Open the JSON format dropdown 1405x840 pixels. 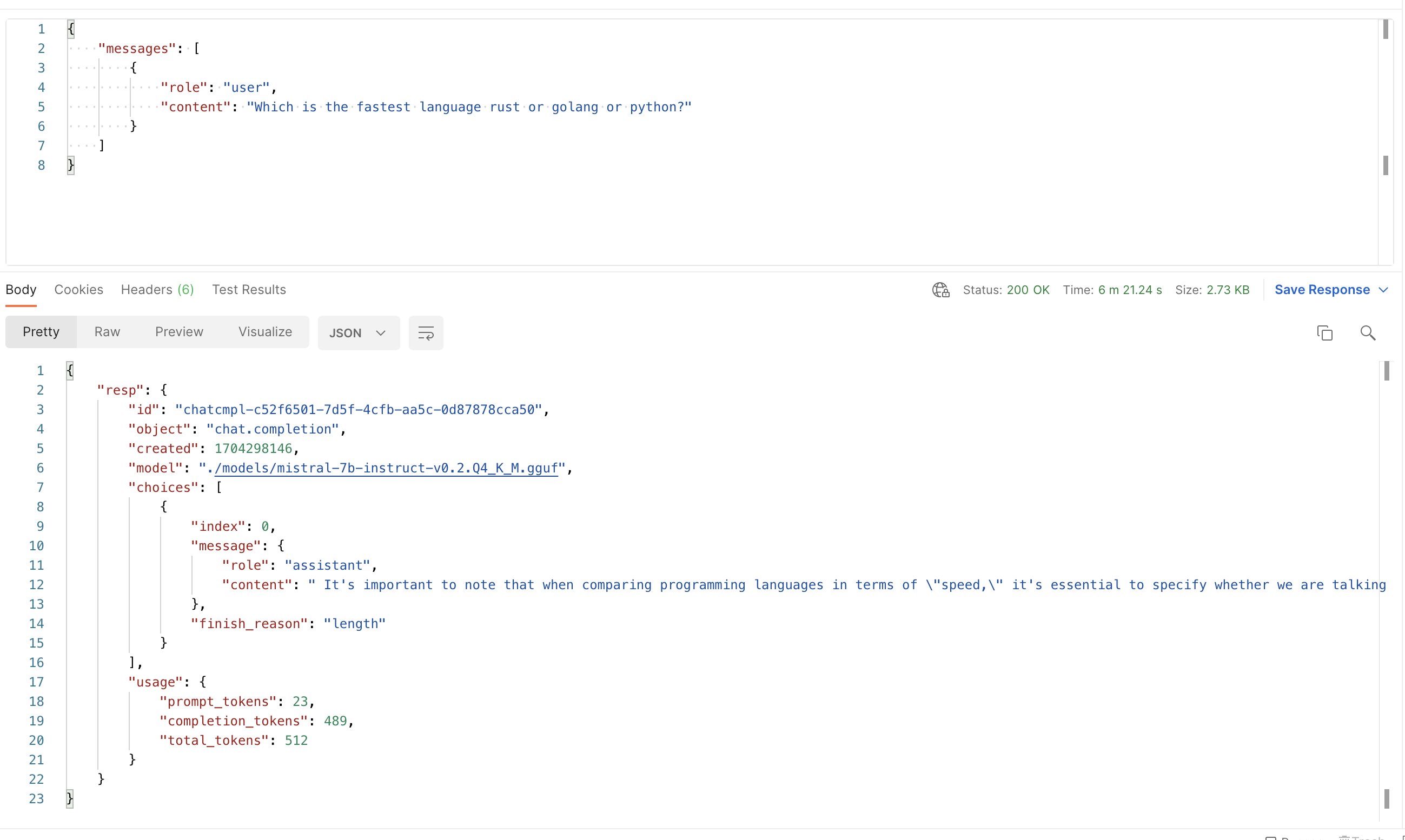(358, 333)
